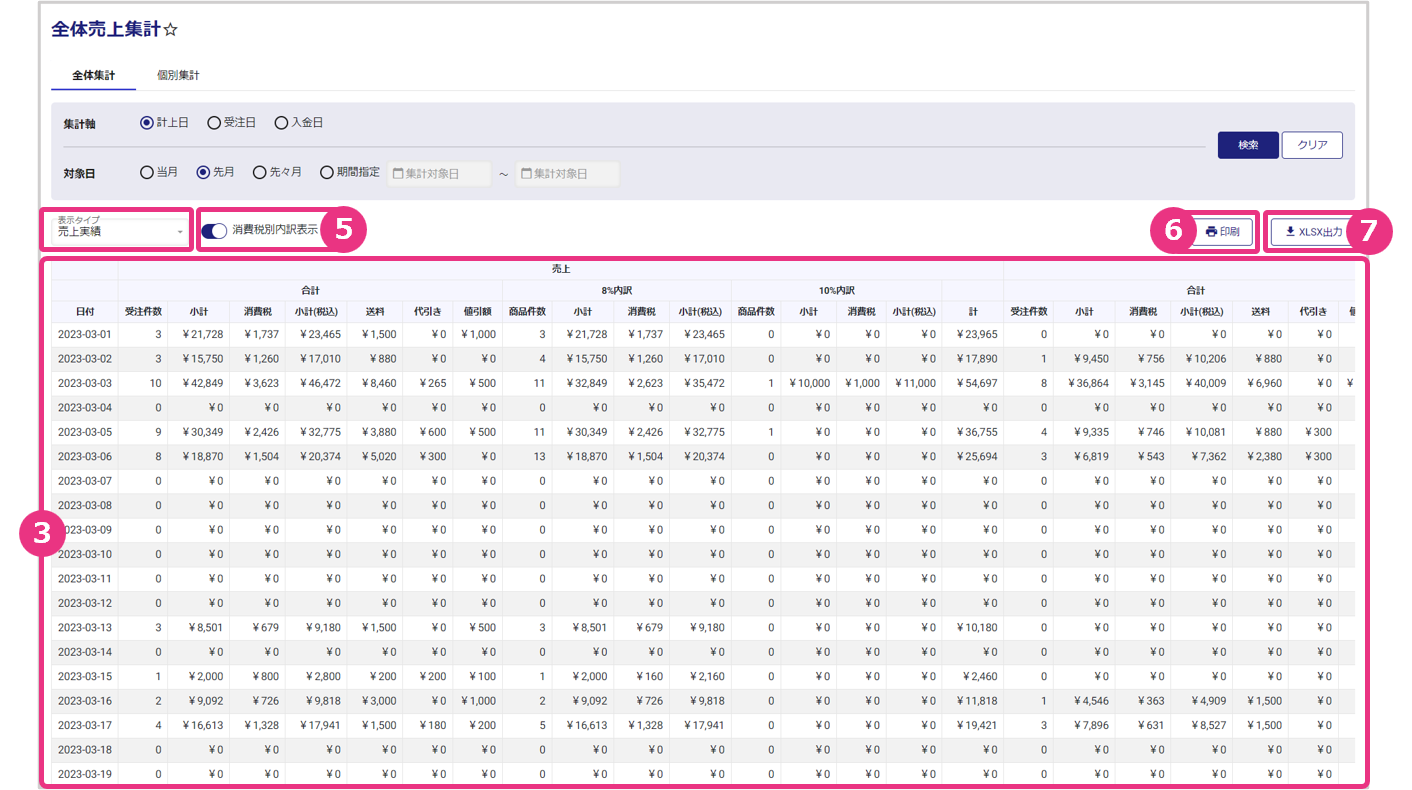Switch to the 個別集計 tab

pos(178,75)
